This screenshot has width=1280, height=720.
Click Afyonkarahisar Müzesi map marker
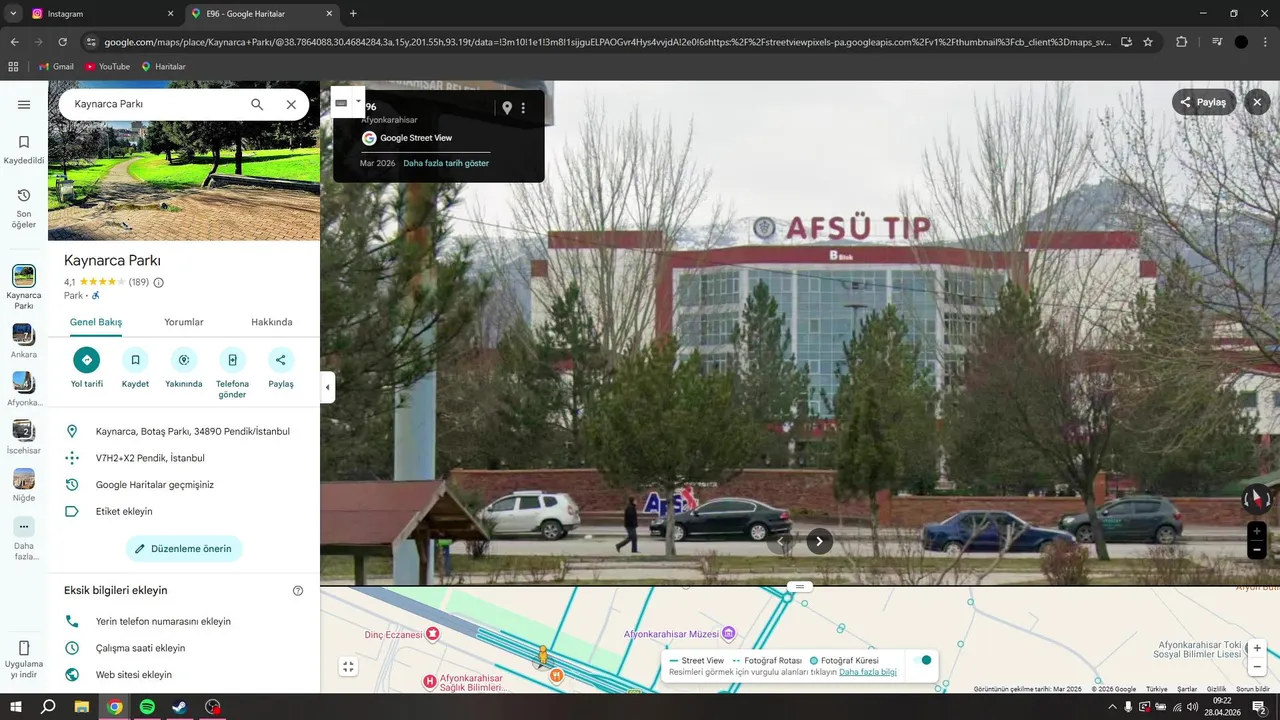[x=728, y=633]
